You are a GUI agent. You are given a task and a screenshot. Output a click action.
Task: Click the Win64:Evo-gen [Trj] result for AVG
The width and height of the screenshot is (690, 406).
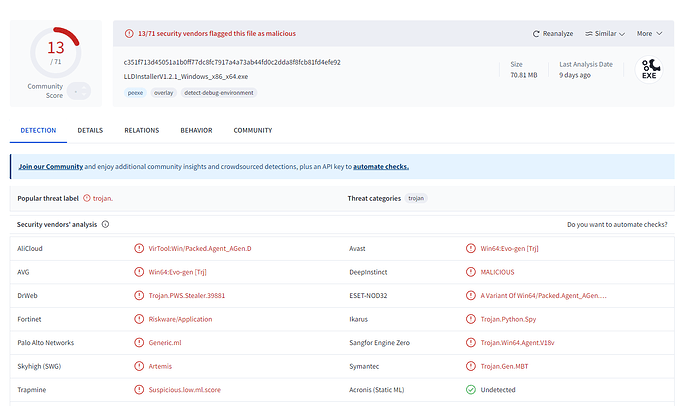pos(177,272)
